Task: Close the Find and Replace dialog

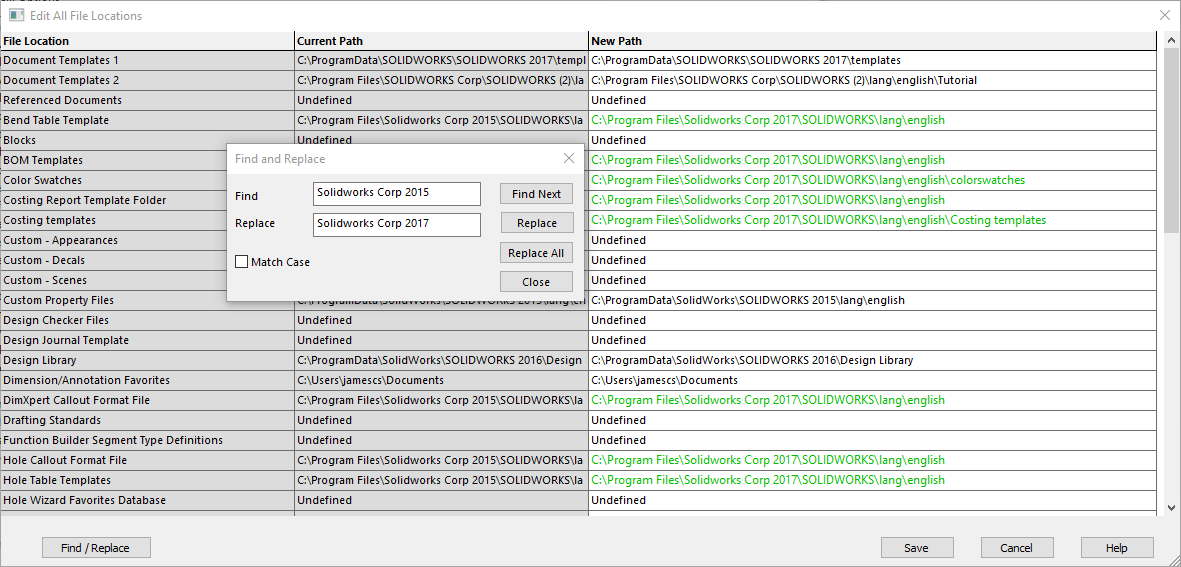Action: tap(569, 158)
